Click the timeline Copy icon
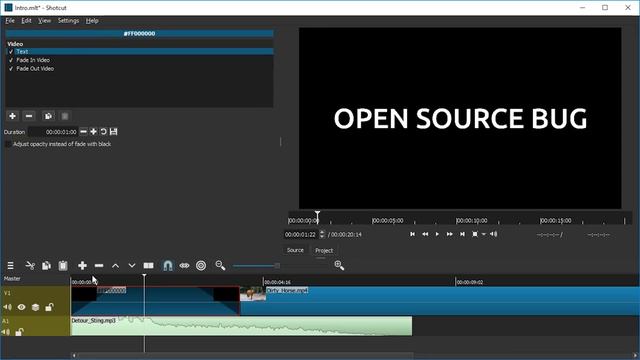 (46, 266)
